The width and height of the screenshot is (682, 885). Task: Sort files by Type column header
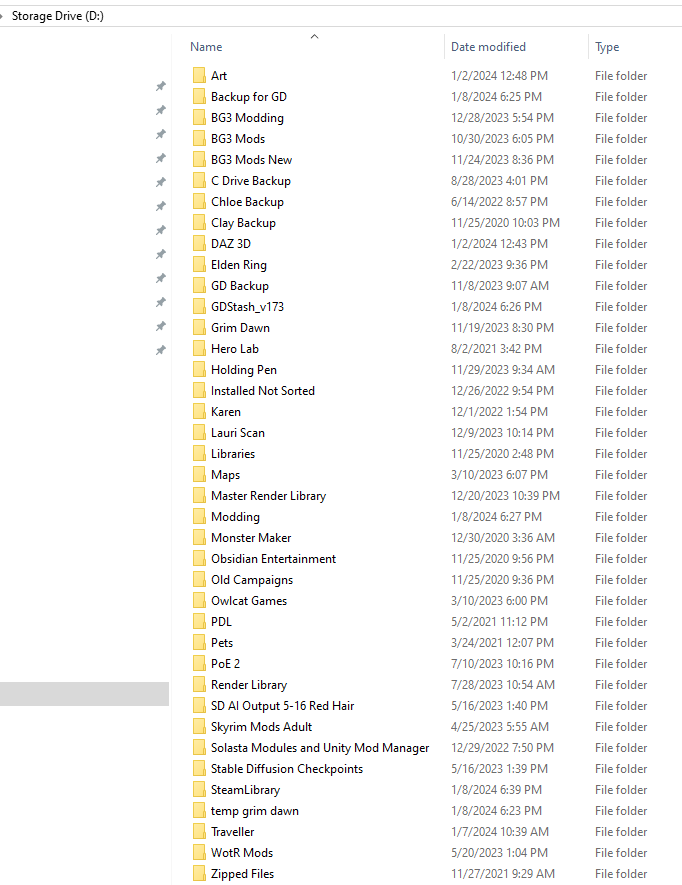(607, 47)
